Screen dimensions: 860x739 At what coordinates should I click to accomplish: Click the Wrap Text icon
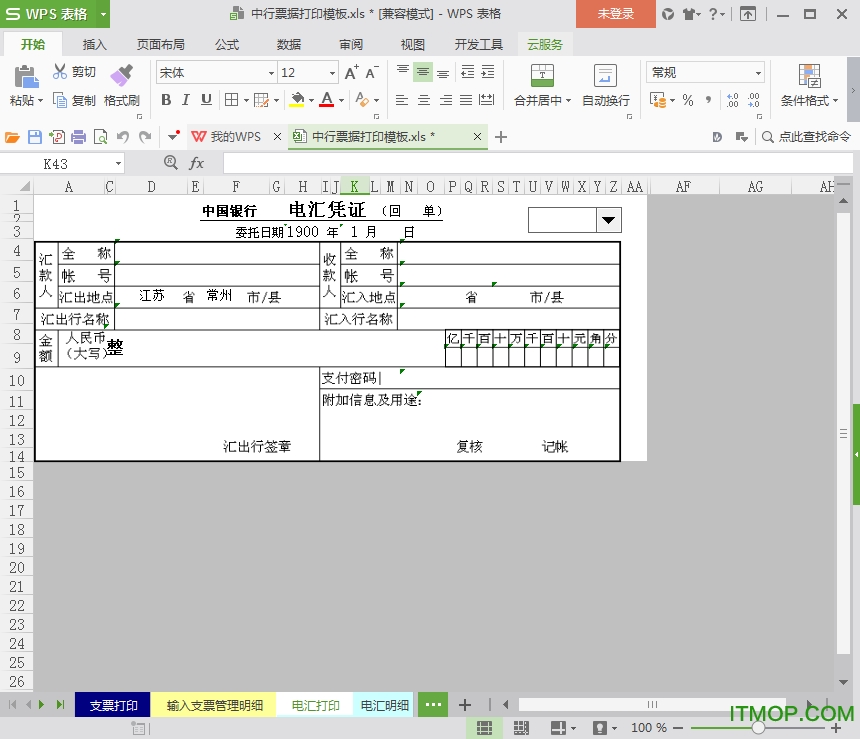point(606,75)
